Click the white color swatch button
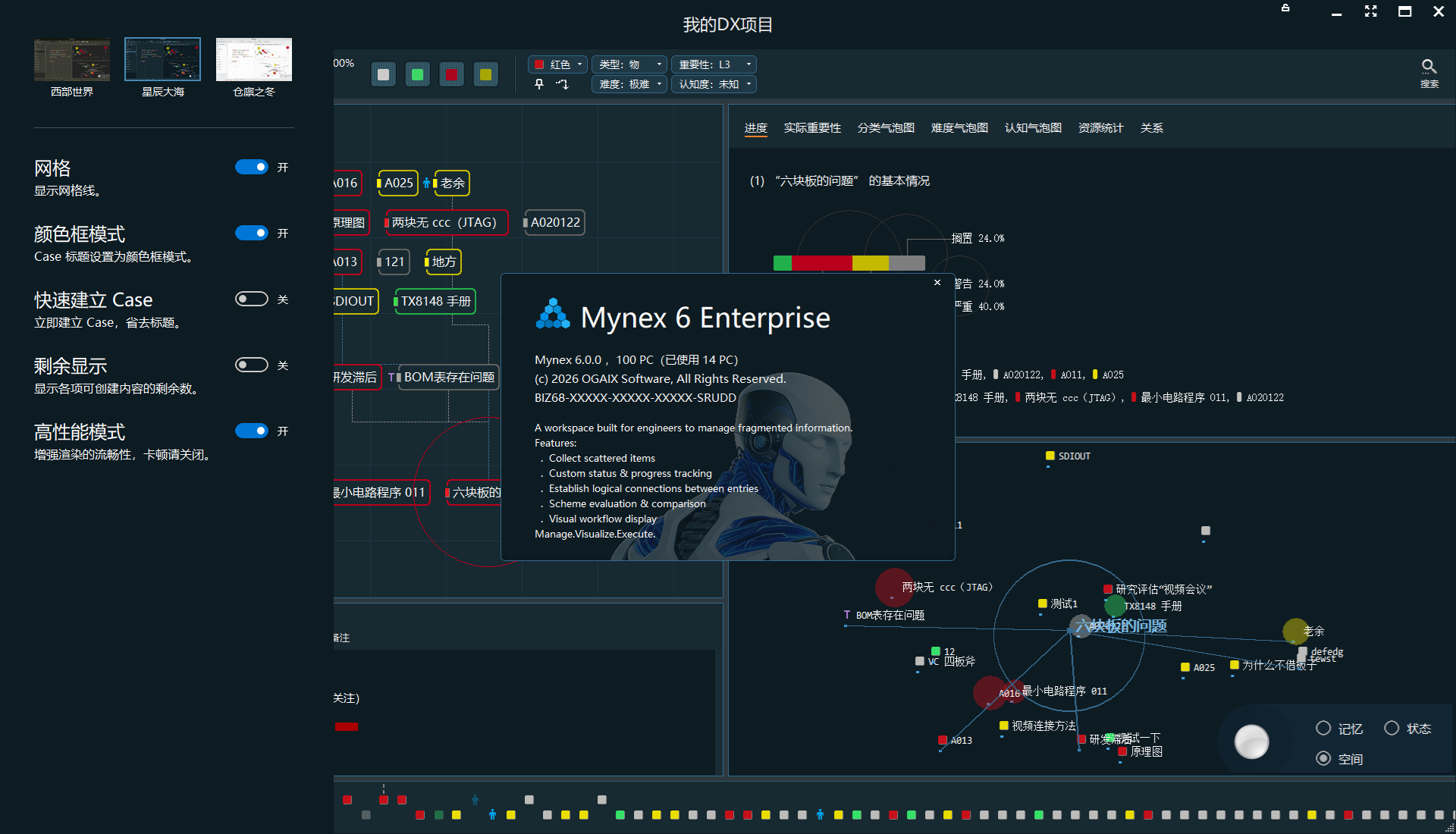Image resolution: width=1456 pixels, height=834 pixels. 384,74
